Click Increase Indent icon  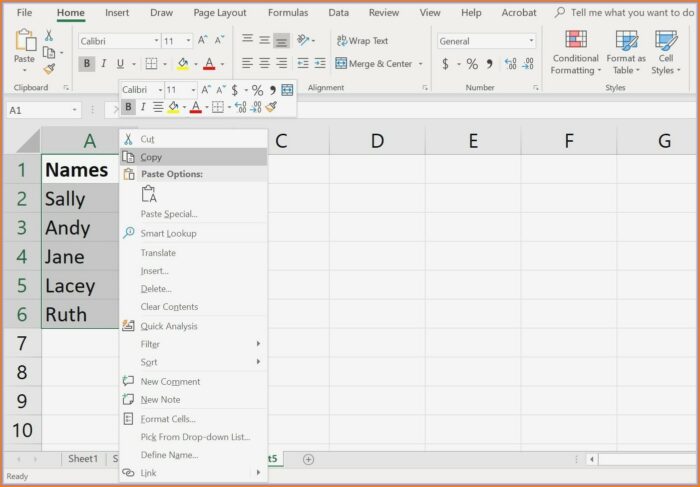pyautogui.click(x=320, y=63)
